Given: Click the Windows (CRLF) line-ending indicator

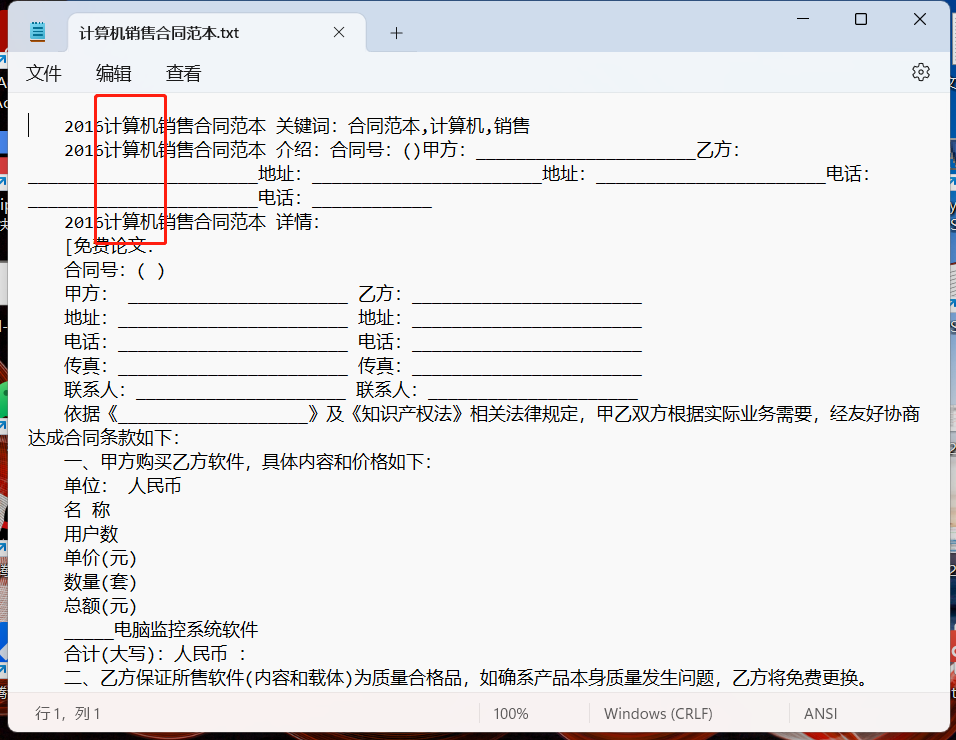Looking at the screenshot, I should click(657, 714).
